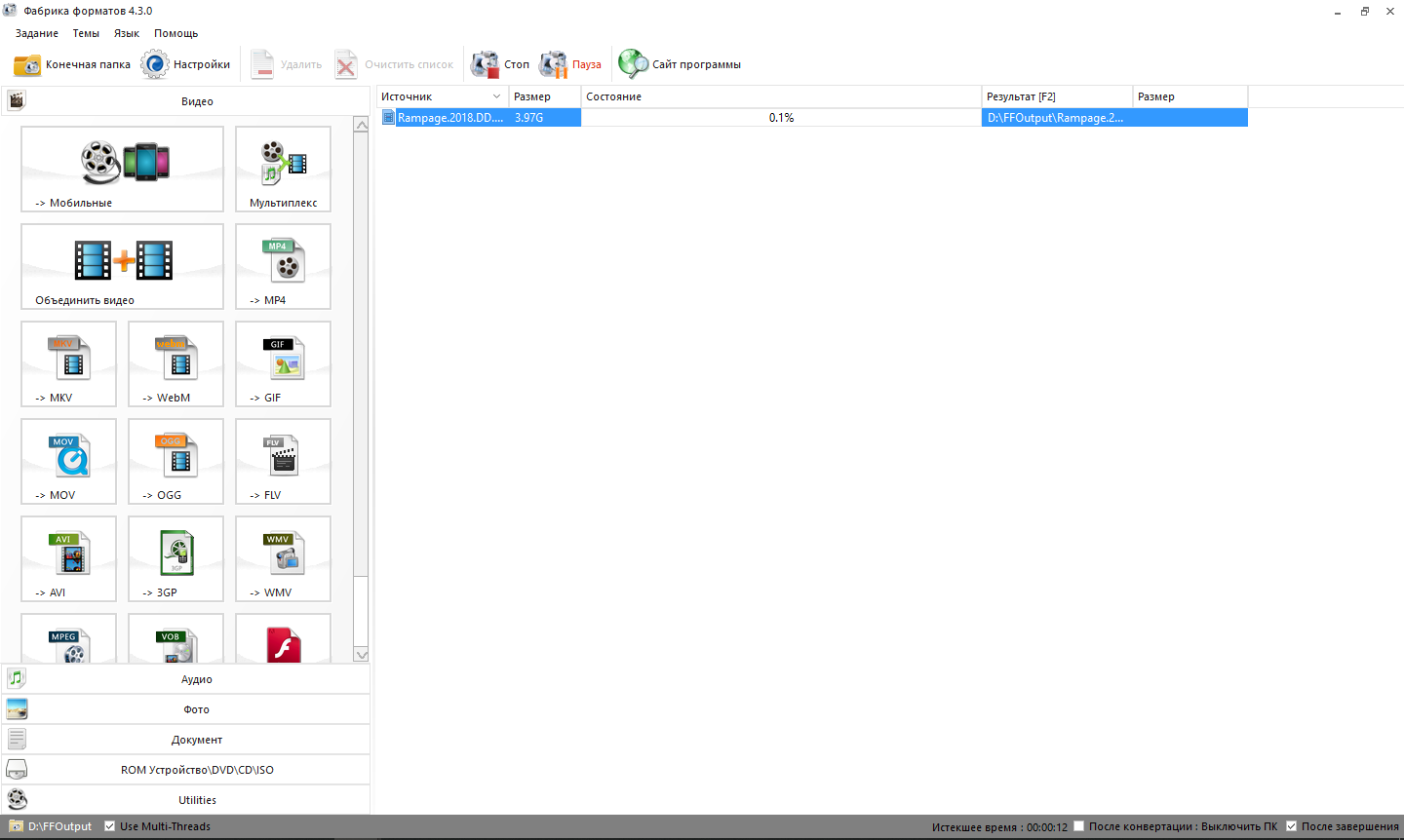The image size is (1404, 840).
Task: Open the Источник column dropdown arrow
Action: pos(497,96)
